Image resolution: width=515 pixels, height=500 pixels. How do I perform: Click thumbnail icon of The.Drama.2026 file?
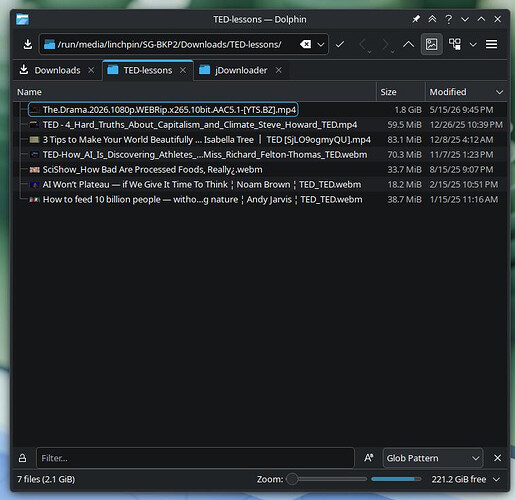[35, 110]
